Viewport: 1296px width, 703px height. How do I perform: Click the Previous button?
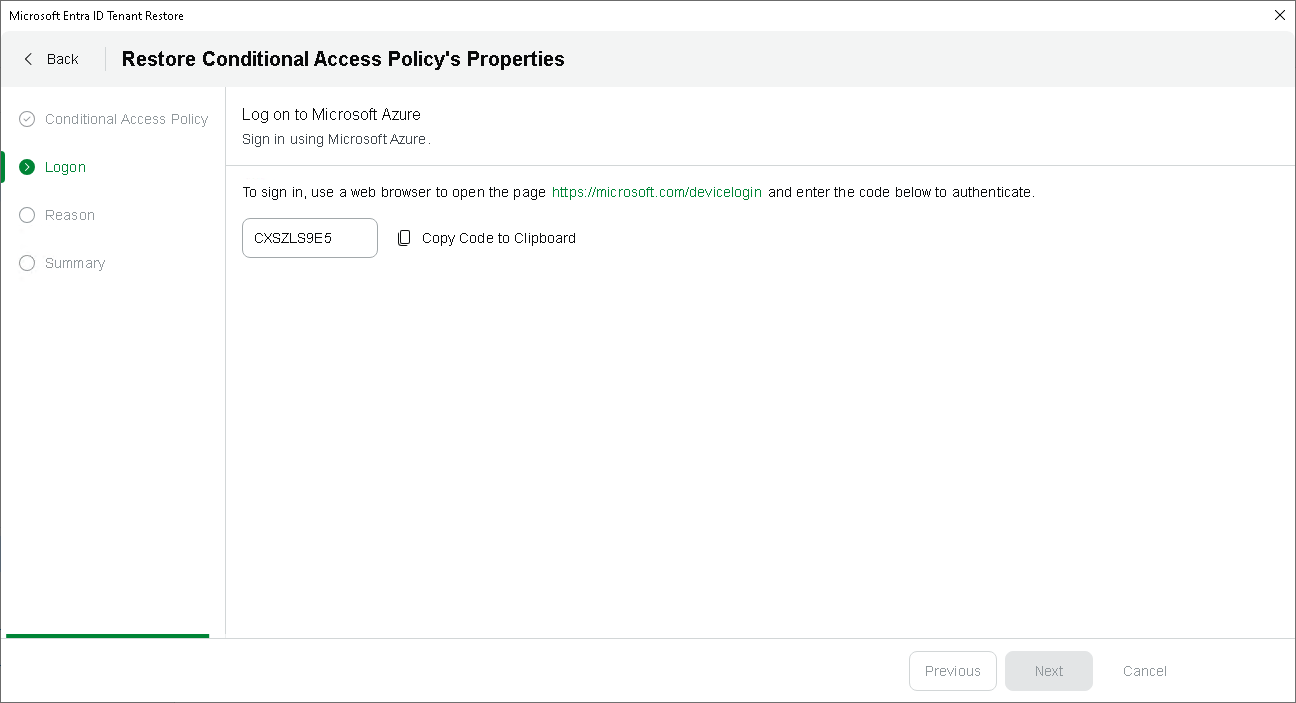point(952,671)
